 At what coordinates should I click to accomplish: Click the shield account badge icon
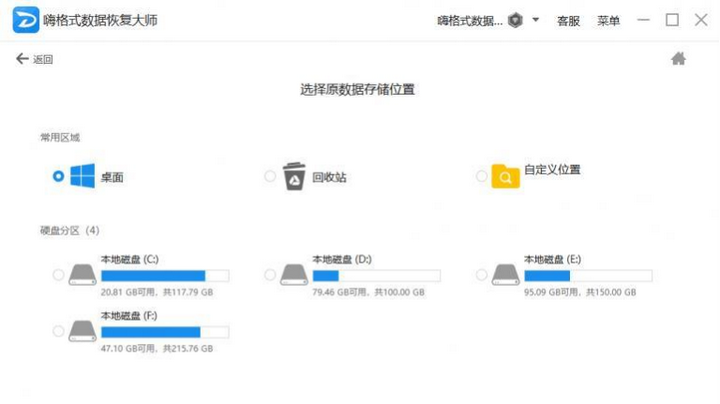coord(515,20)
